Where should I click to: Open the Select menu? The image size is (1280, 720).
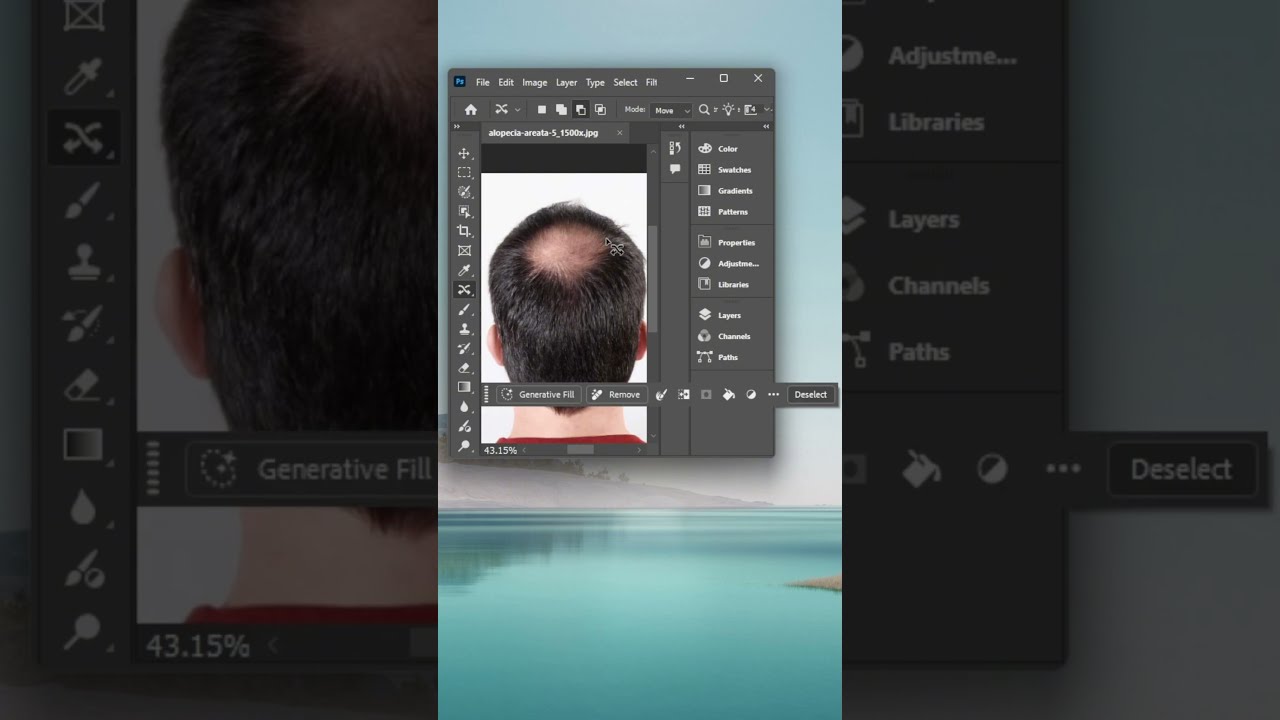click(626, 83)
